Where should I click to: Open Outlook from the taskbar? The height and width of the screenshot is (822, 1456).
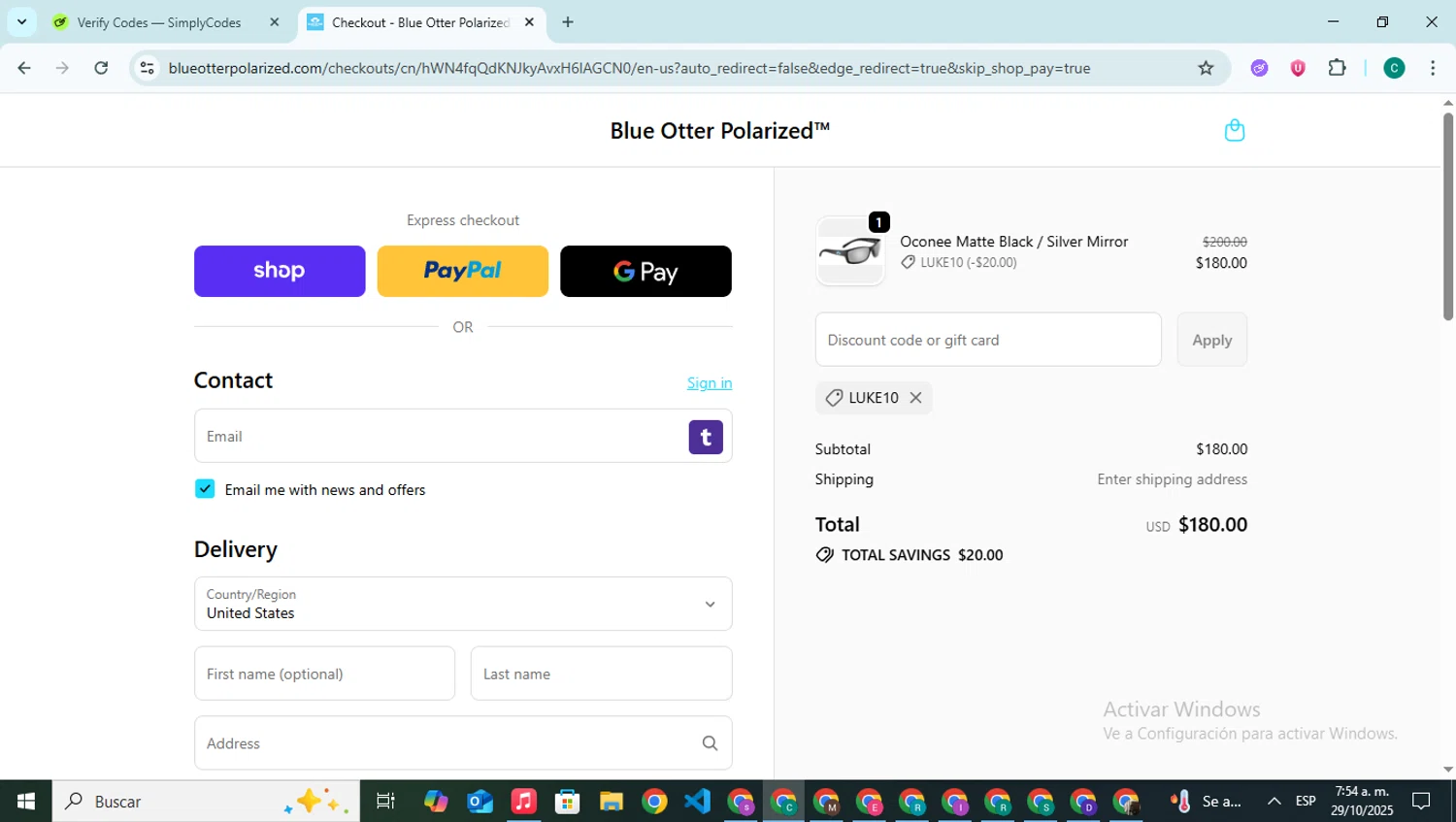point(480,802)
